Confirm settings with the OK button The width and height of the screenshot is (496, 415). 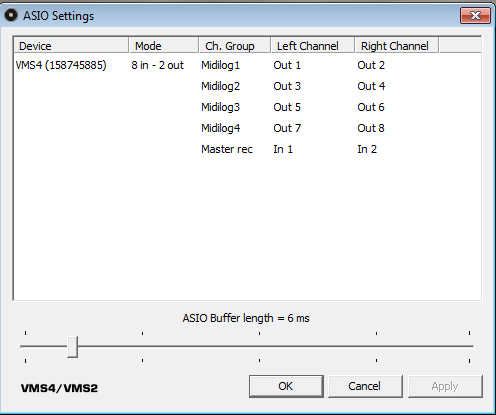coord(286,386)
